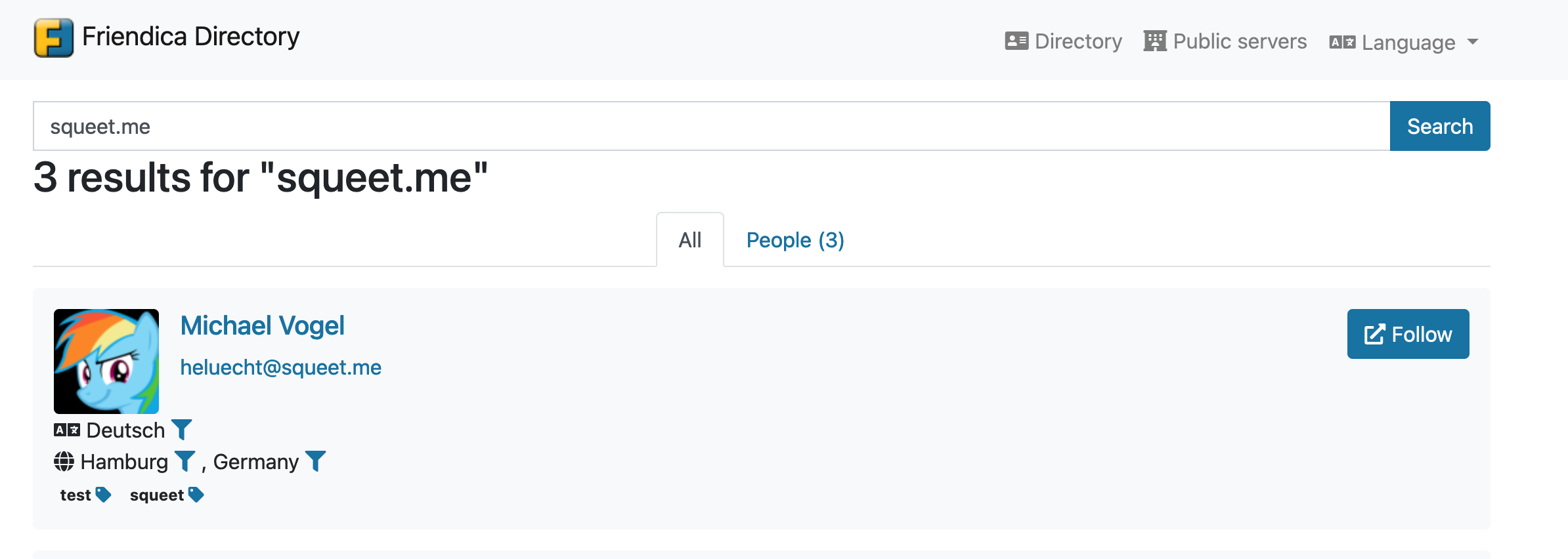Screen dimensions: 1568x559
Task: Filter results by Hamburg location
Action: (185, 461)
